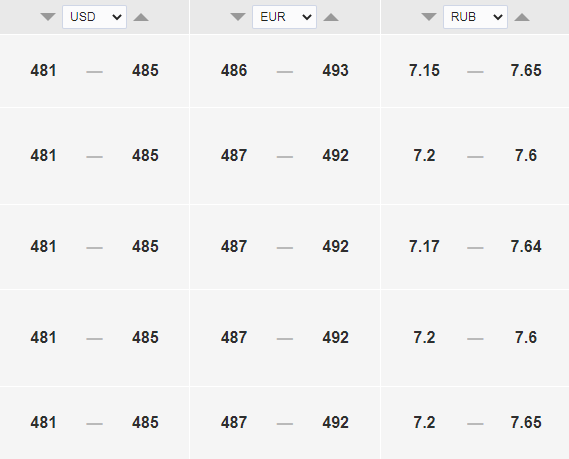This screenshot has width=569, height=459.
Task: Click first row USD sell rate 485
Action: click(x=145, y=70)
